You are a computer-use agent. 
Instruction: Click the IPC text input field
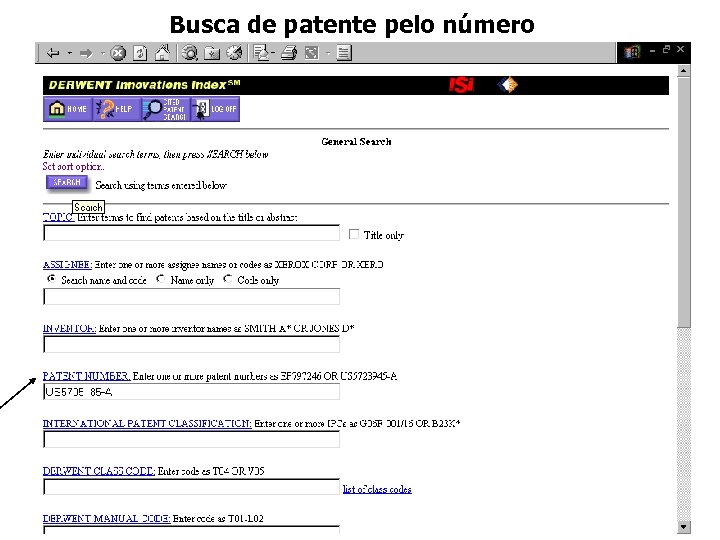click(x=191, y=439)
